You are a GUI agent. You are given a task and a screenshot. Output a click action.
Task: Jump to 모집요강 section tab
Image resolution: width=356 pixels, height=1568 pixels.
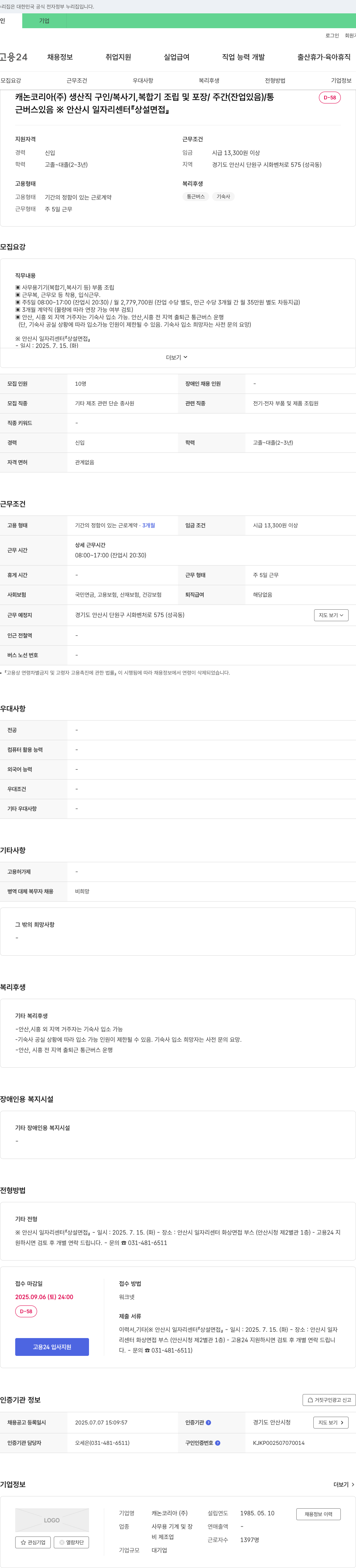11,80
